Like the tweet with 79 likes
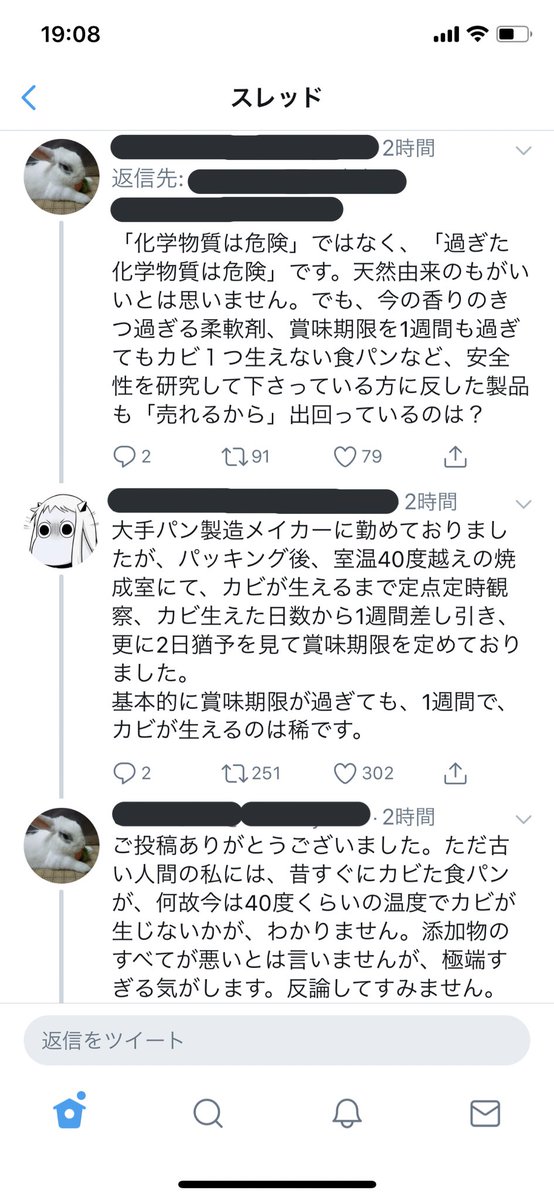 point(344,457)
